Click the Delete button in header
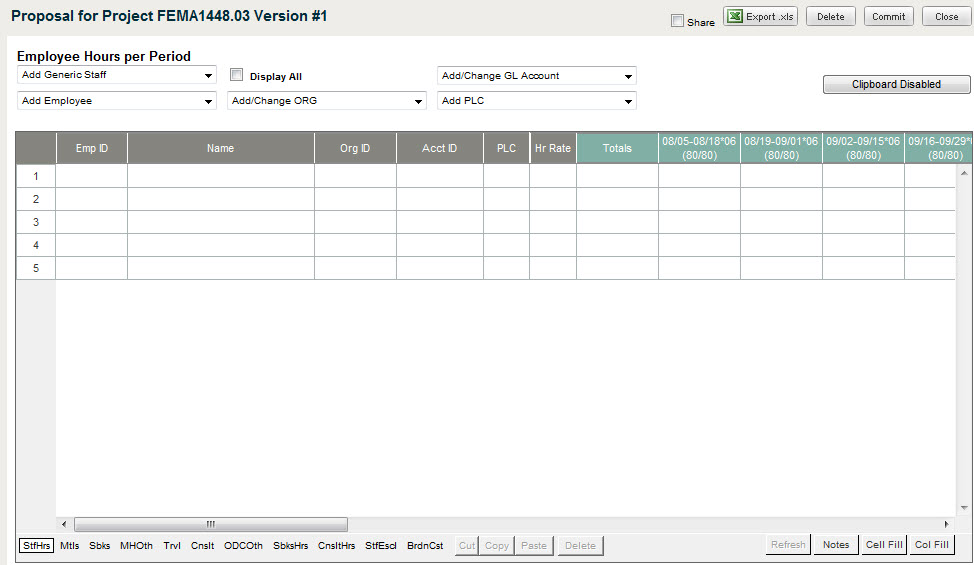974x565 pixels. coord(830,17)
